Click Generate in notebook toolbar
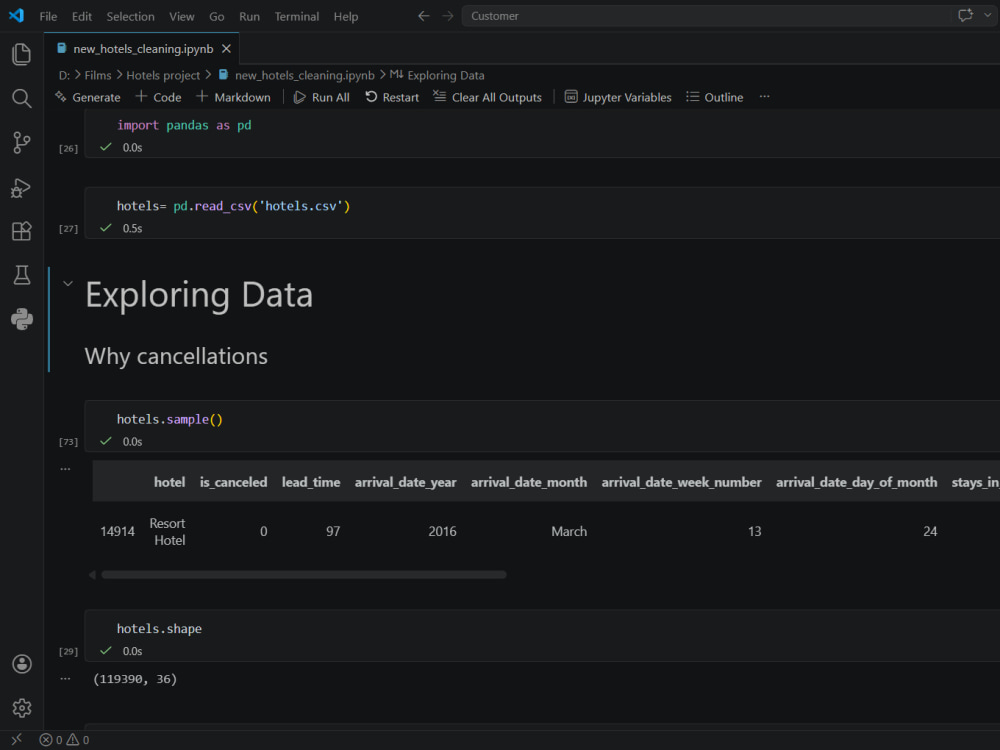 88,98
